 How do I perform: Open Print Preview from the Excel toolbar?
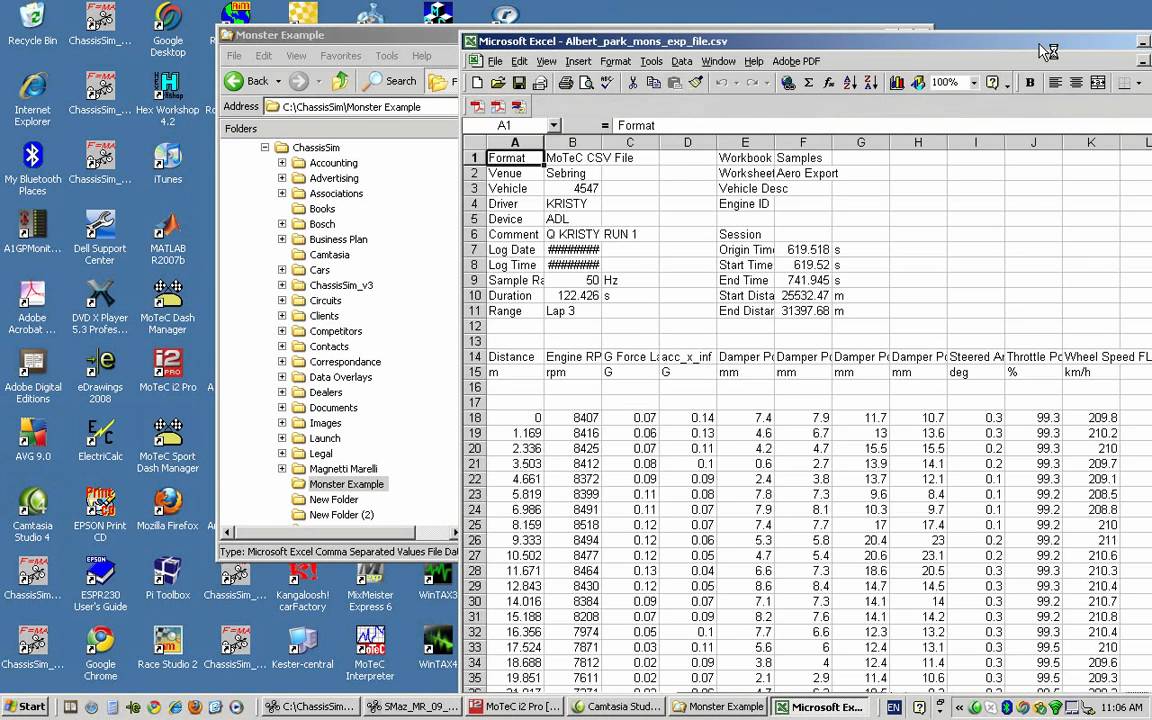586,83
